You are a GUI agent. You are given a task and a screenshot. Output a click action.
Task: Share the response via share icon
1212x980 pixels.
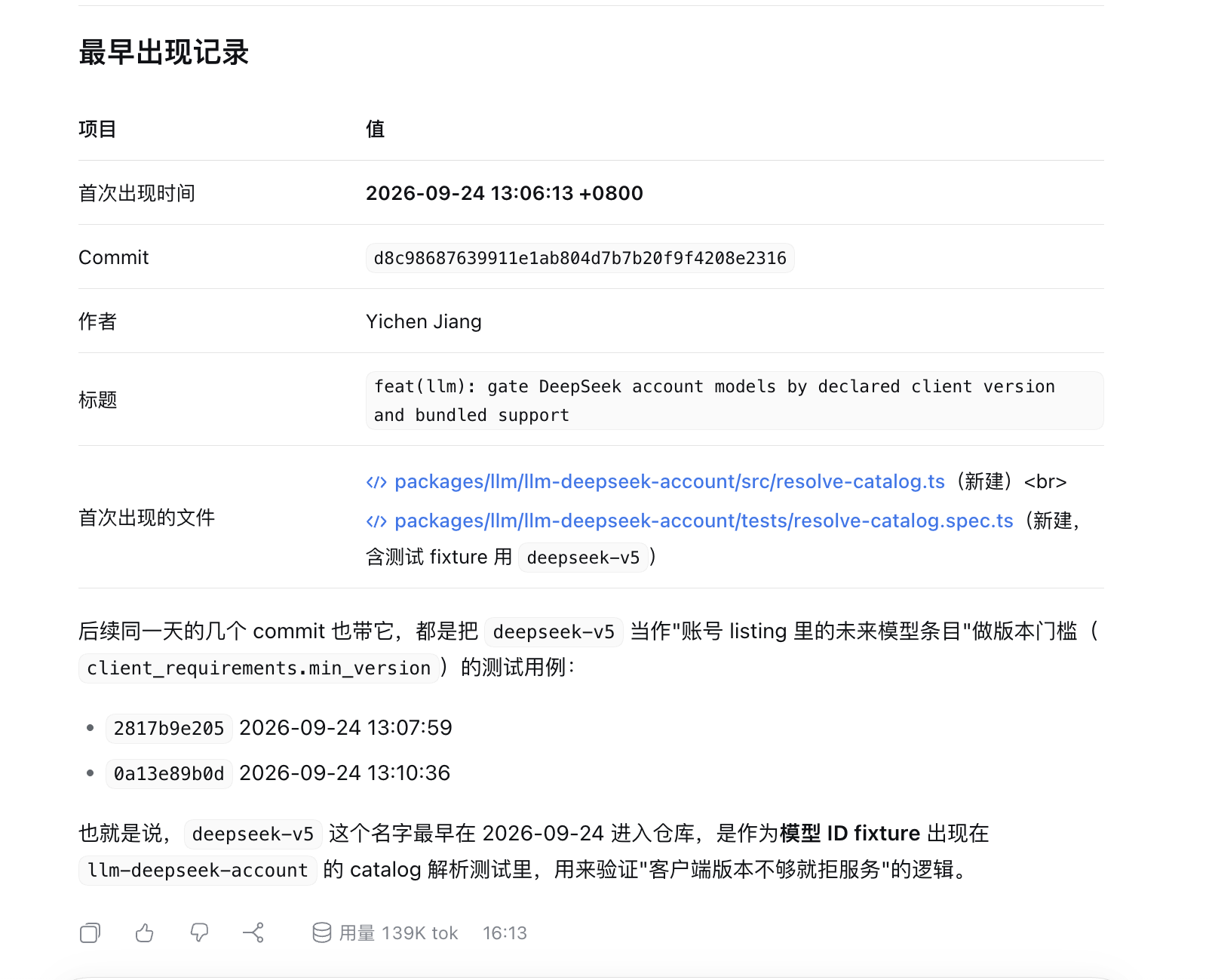click(253, 933)
